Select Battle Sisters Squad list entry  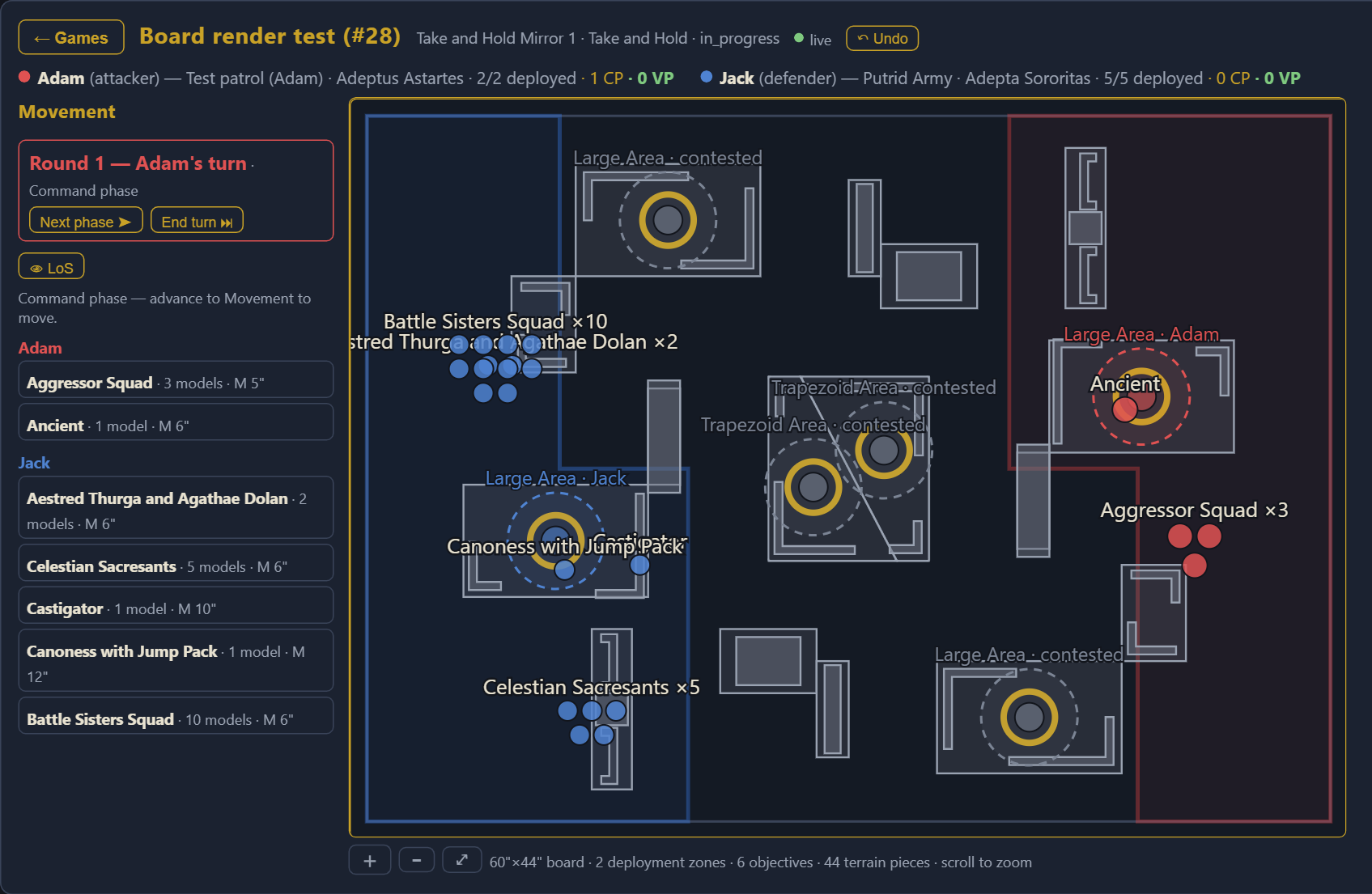(176, 719)
